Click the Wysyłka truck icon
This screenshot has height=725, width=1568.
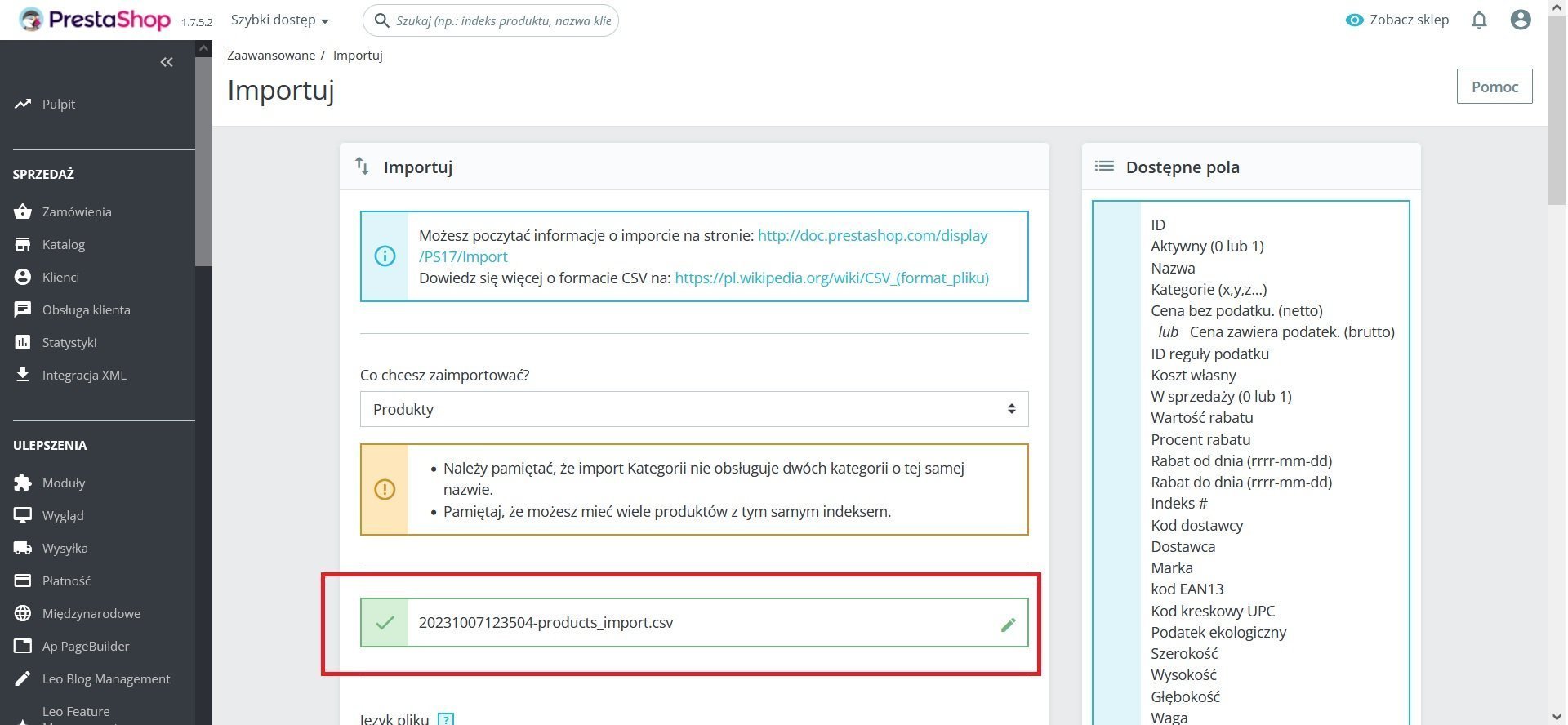pos(23,548)
